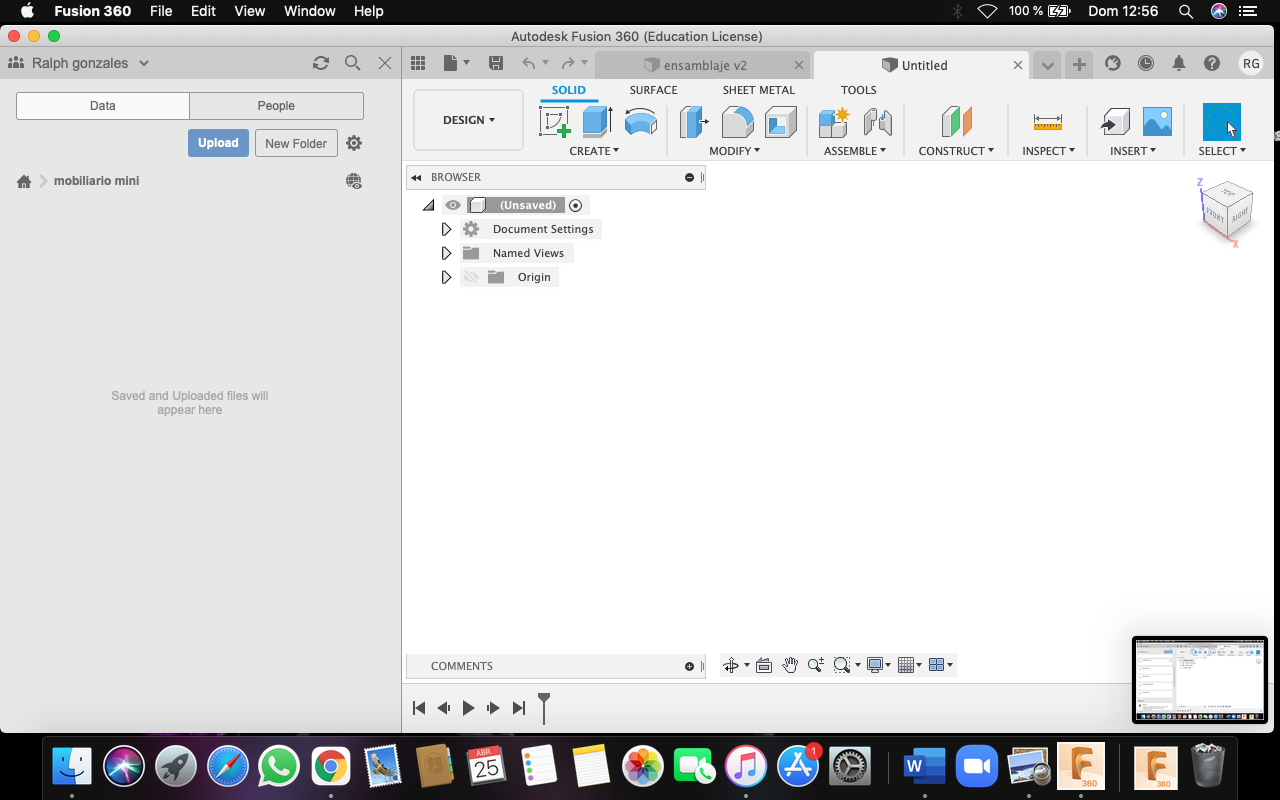Create a New Component icon

pos(833,122)
